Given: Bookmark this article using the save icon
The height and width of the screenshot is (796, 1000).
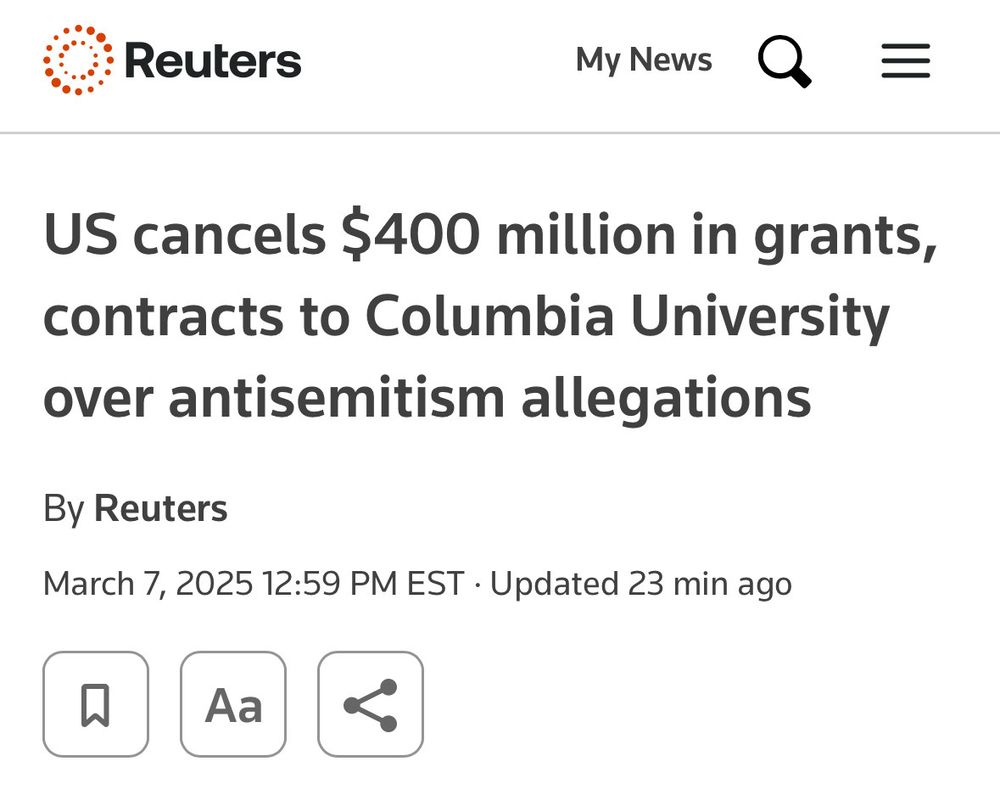Looking at the screenshot, I should point(95,705).
